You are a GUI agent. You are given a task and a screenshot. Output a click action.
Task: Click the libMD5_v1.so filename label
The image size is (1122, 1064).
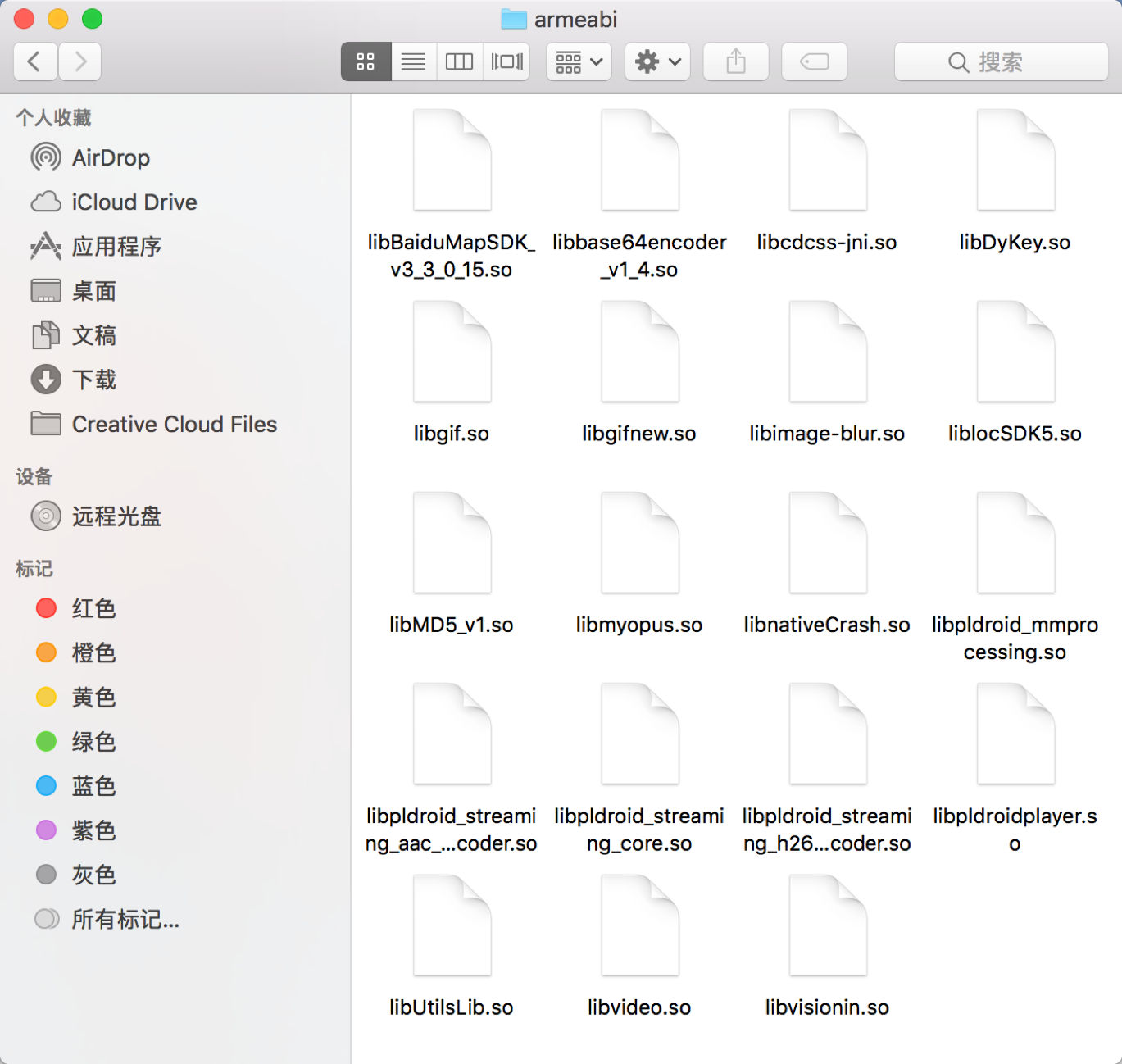point(452,625)
